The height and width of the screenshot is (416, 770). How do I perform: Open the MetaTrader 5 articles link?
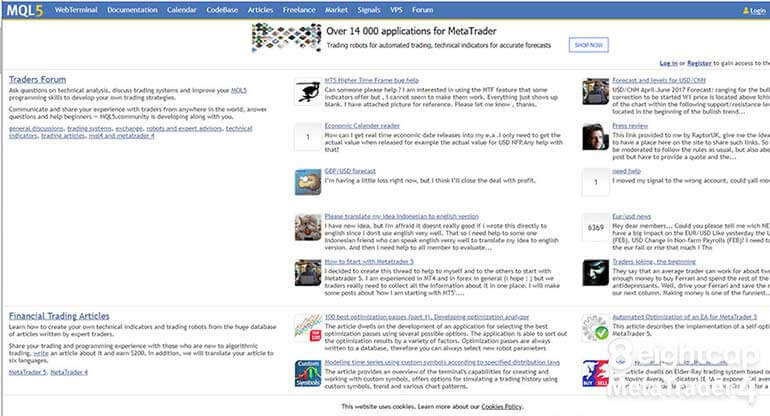[x=28, y=372]
